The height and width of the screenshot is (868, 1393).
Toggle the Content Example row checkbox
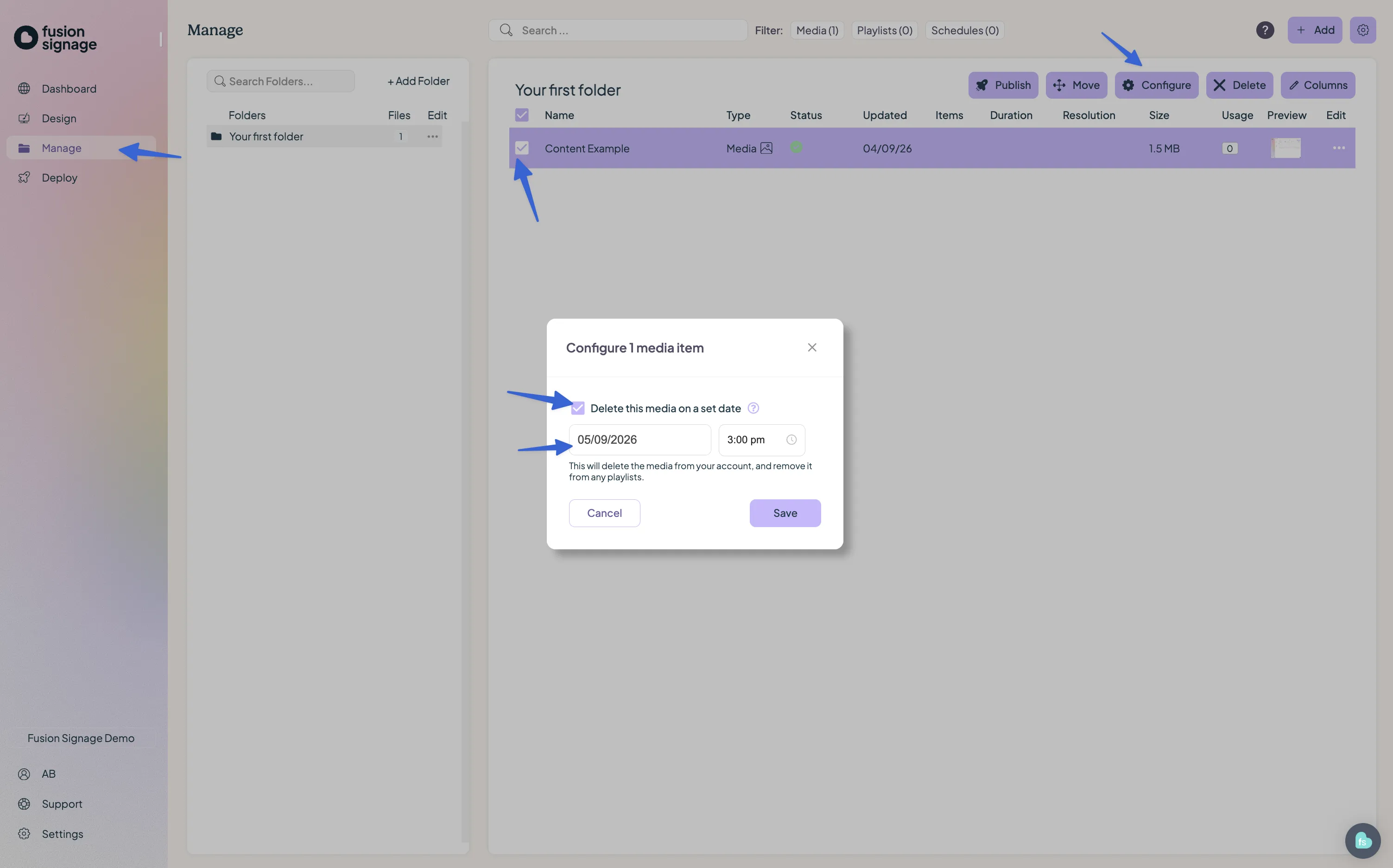[x=521, y=148]
